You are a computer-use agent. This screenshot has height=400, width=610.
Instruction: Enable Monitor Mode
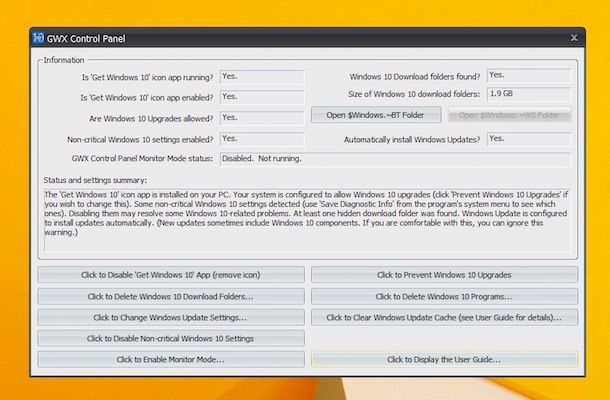pyautogui.click(x=171, y=359)
